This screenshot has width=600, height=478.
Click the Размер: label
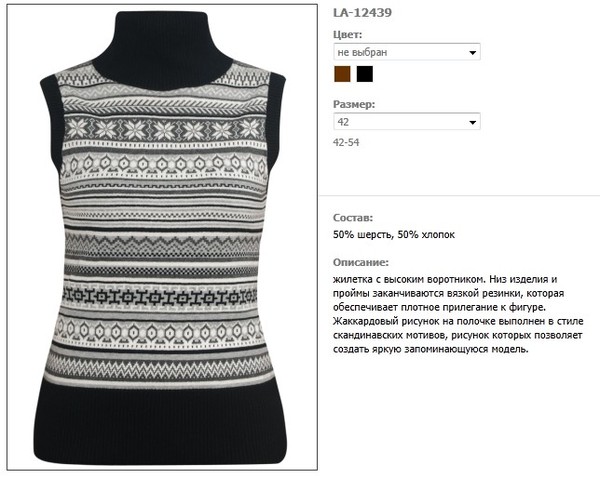[x=354, y=104]
